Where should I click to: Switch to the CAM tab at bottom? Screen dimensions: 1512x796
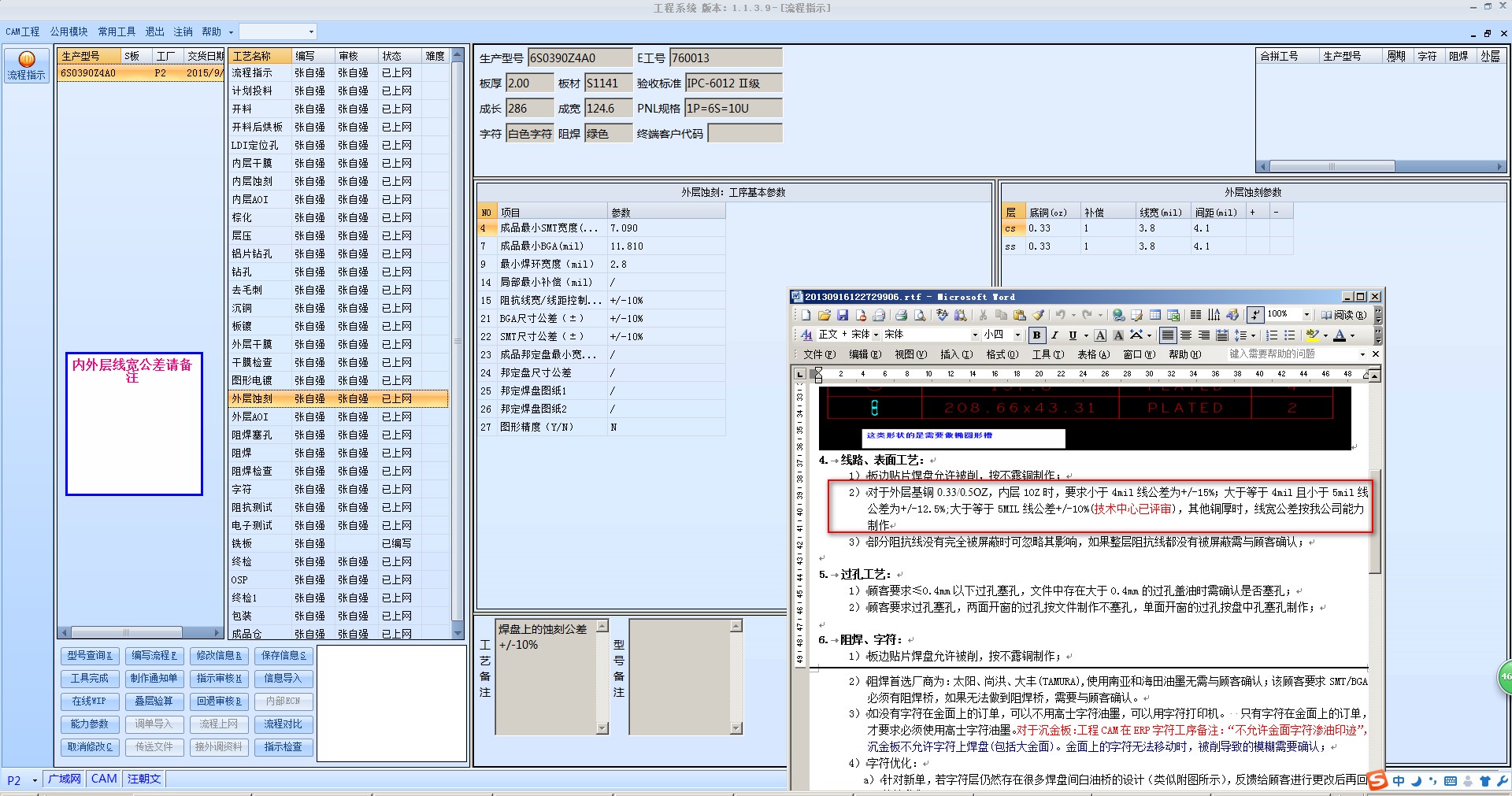pyautogui.click(x=104, y=779)
